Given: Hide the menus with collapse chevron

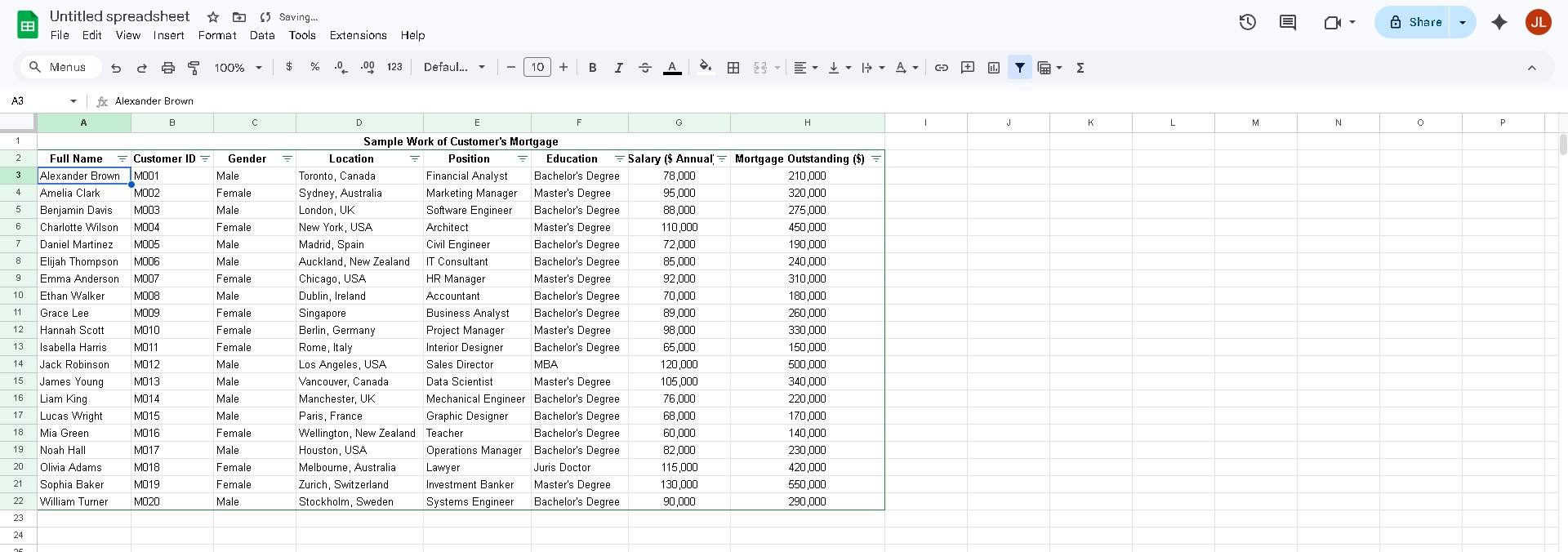Looking at the screenshot, I should point(1532,68).
